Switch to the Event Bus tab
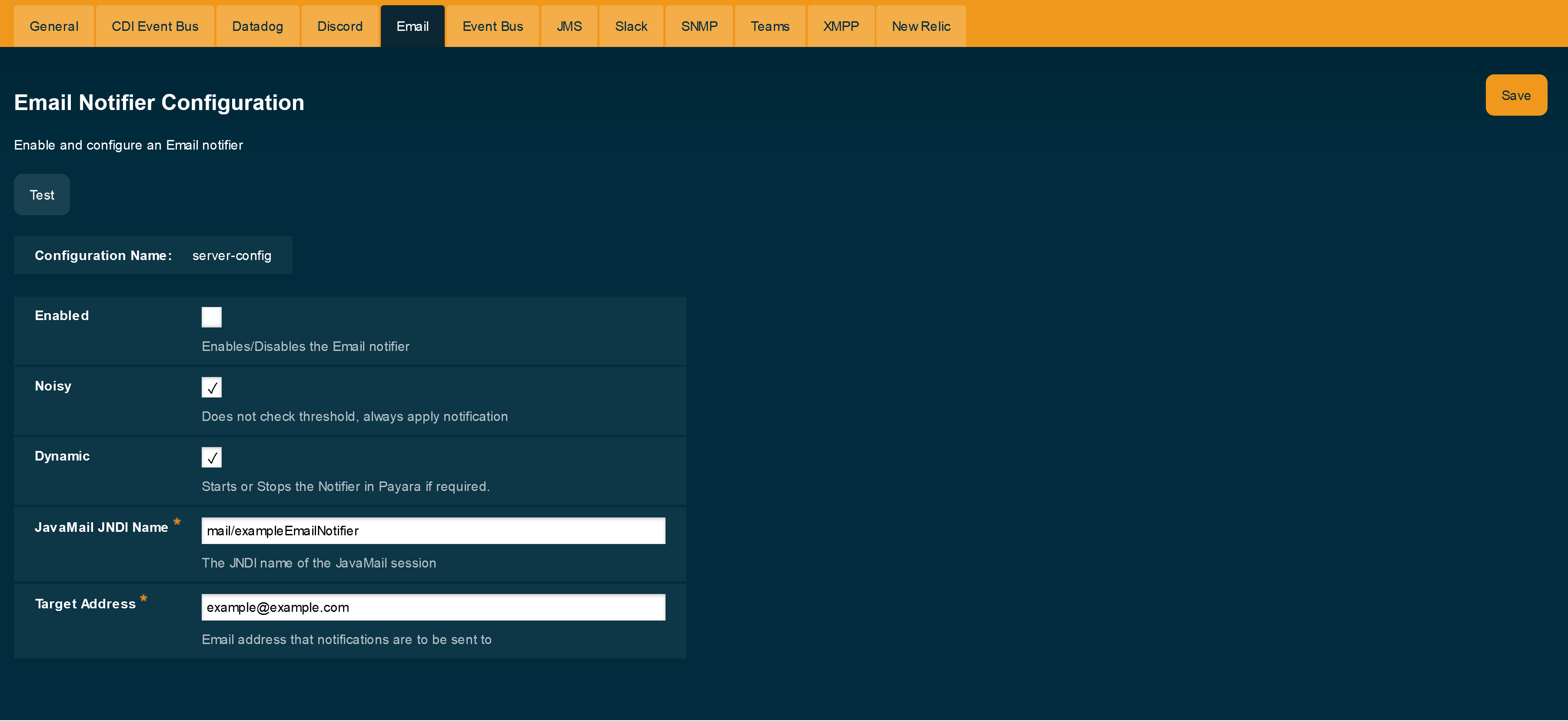 point(493,26)
